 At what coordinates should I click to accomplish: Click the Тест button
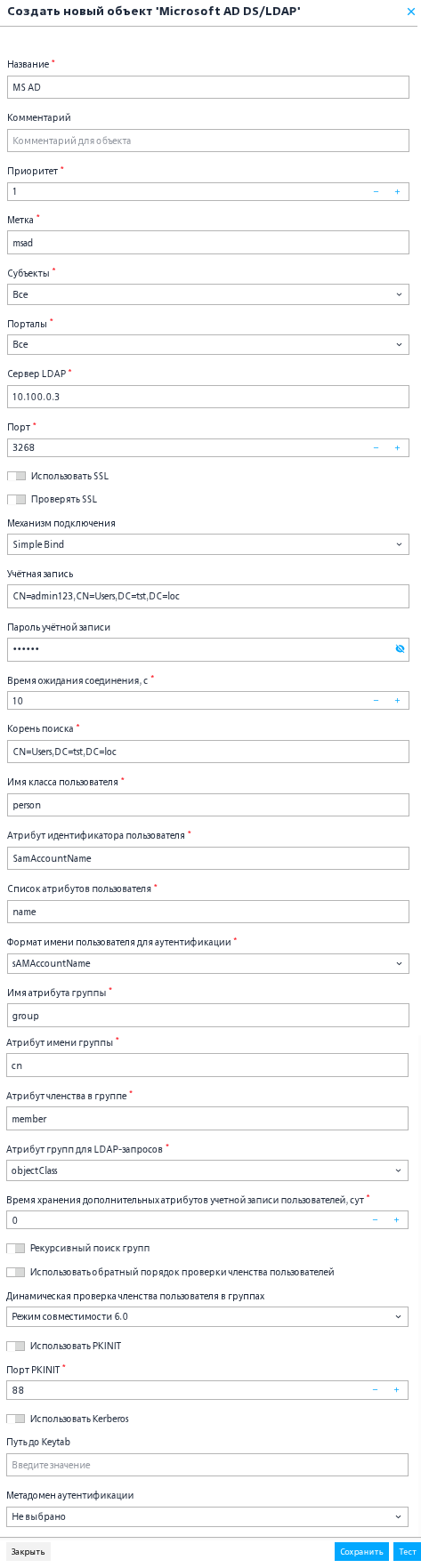405,1551
